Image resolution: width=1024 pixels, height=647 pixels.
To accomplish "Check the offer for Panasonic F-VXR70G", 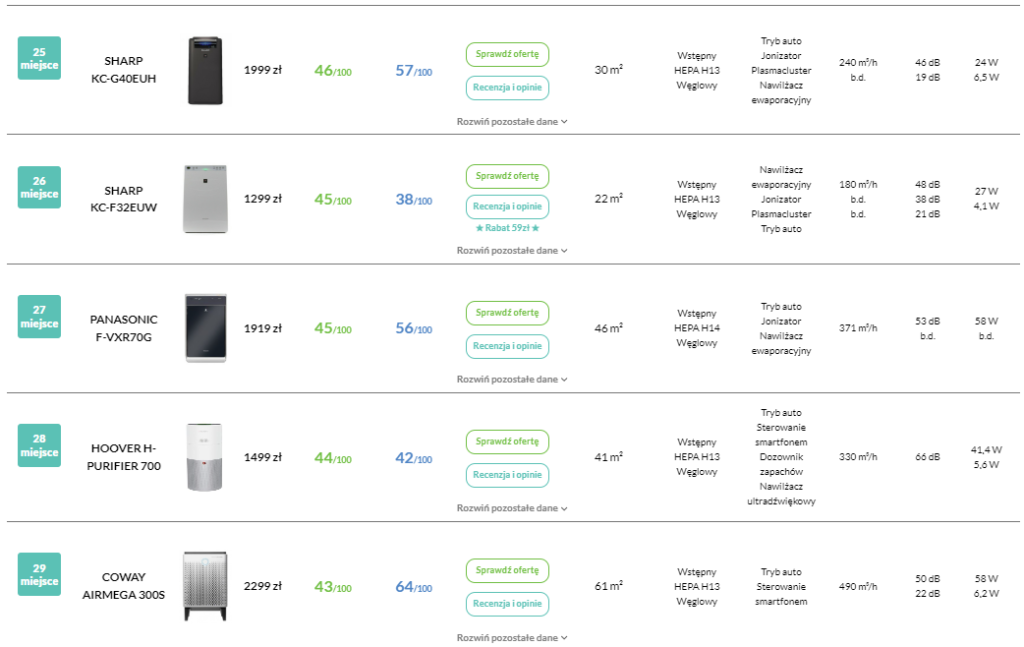I will pos(507,312).
